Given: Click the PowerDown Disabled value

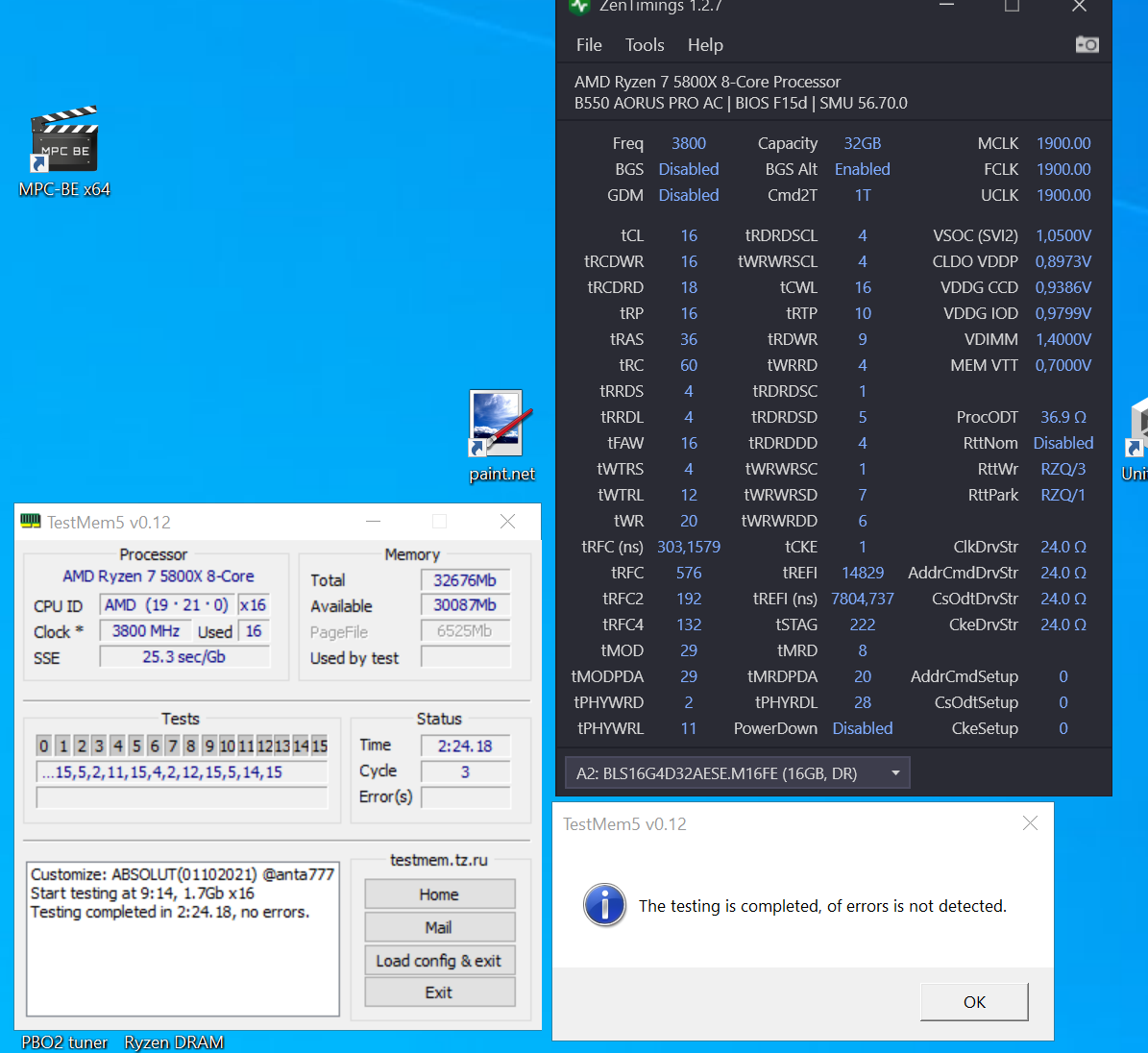Looking at the screenshot, I should [x=863, y=728].
